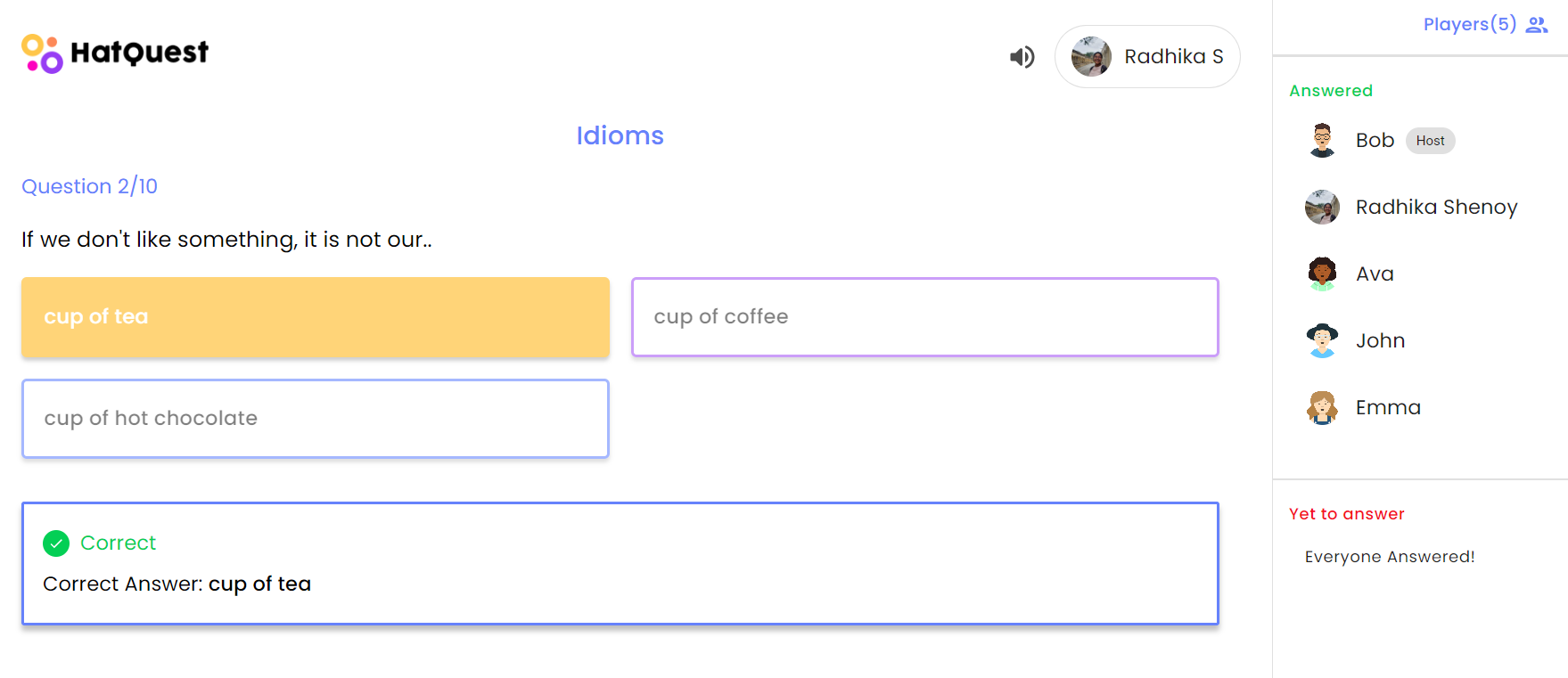
Task: Toggle the Players(5) panel
Action: pyautogui.click(x=1469, y=24)
